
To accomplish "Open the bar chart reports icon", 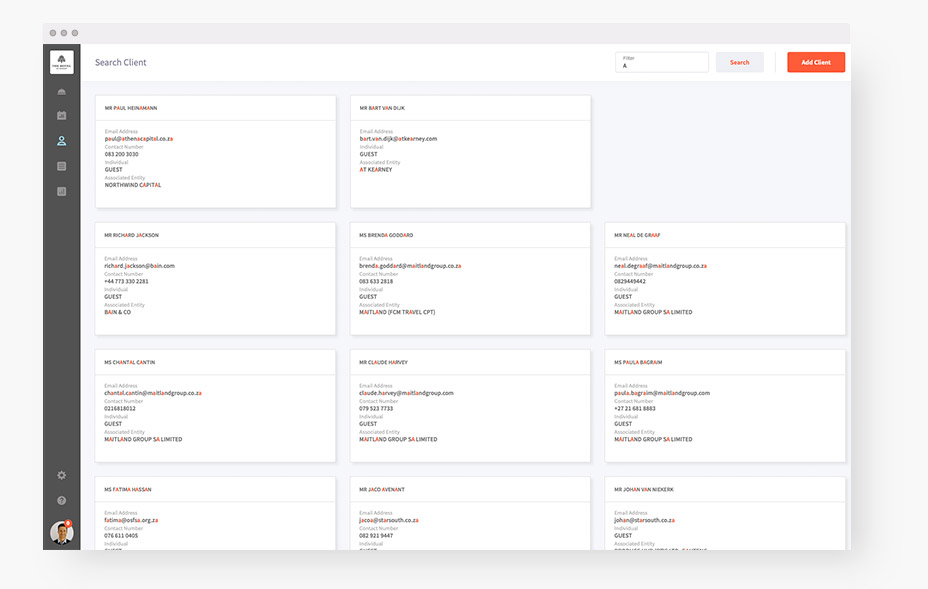I will pyautogui.click(x=62, y=191).
